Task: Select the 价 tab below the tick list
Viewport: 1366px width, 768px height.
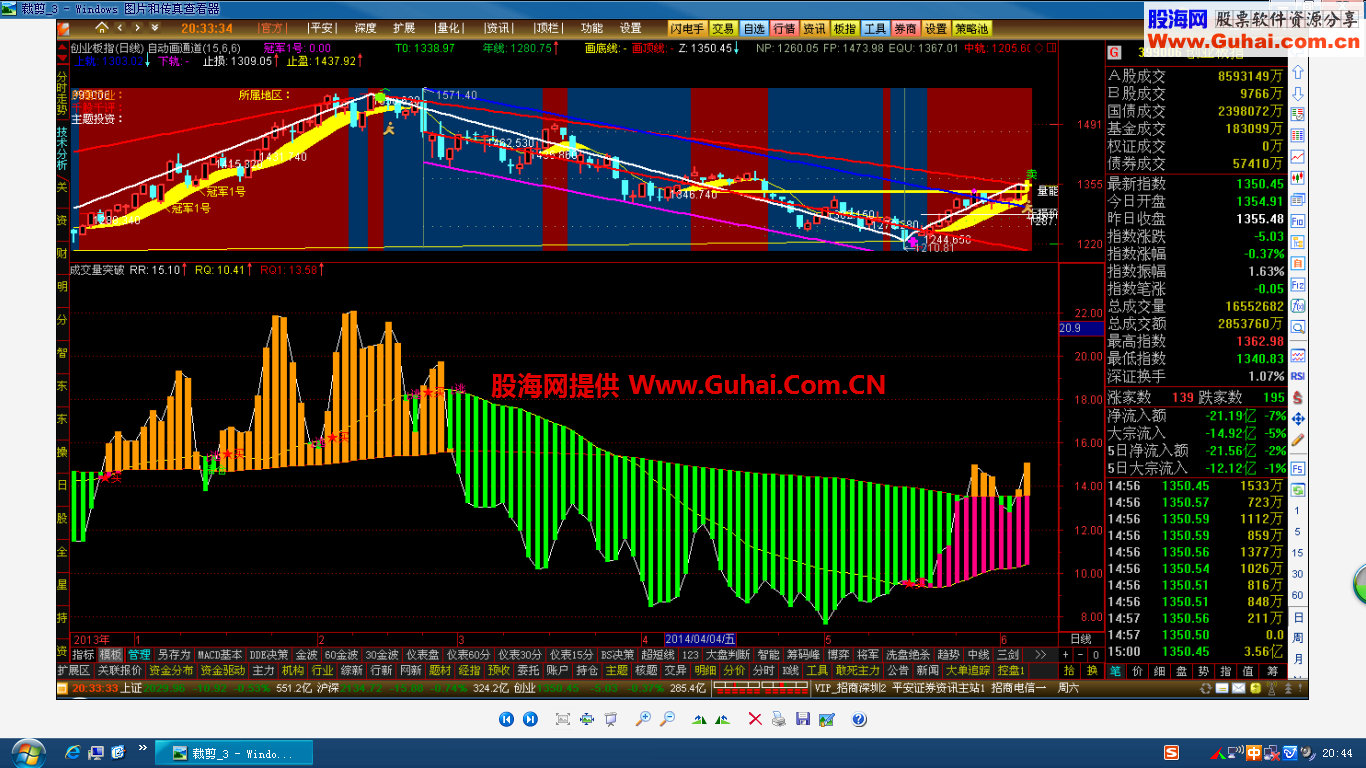Action: (1137, 670)
